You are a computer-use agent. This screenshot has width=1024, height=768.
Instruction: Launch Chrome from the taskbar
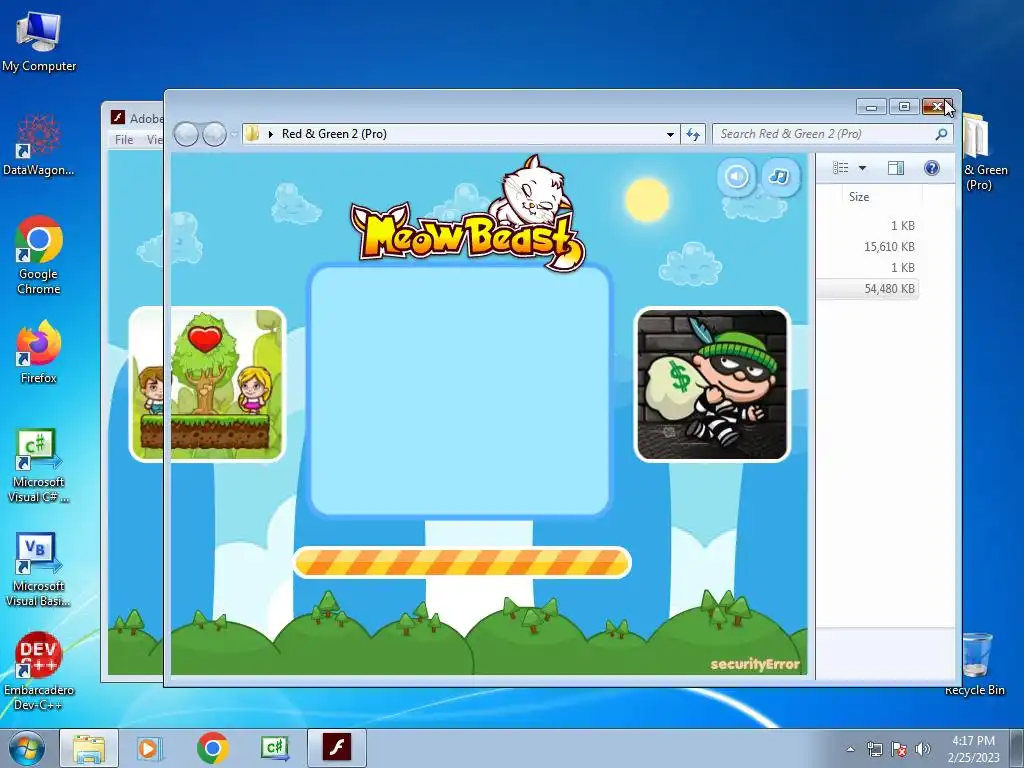coord(212,748)
